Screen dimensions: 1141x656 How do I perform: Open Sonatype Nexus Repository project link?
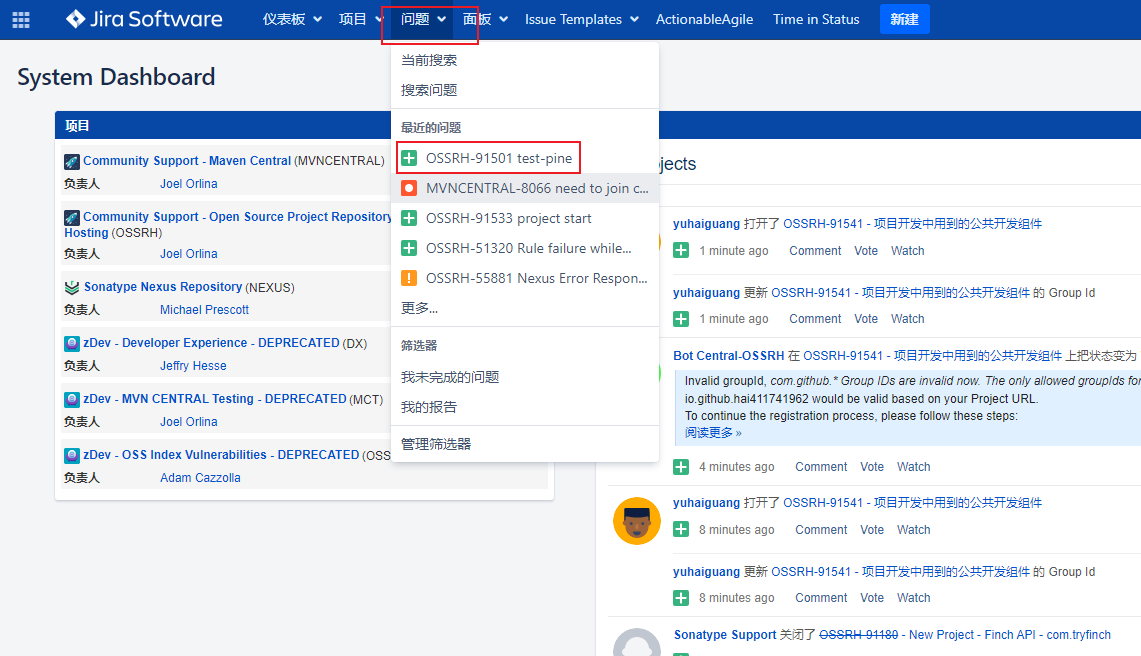[163, 287]
